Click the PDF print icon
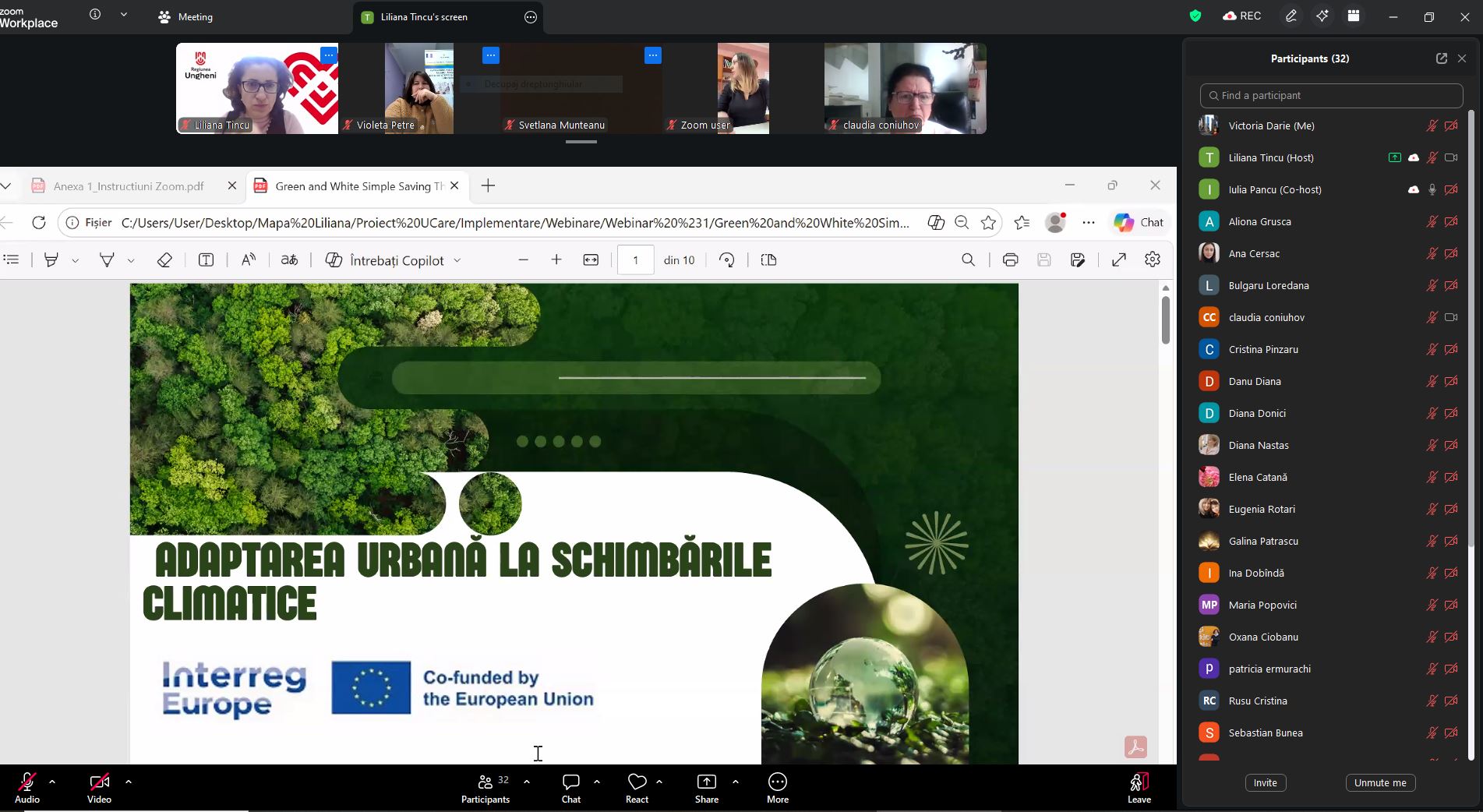Viewport: 1483px width, 812px height. coord(1010,260)
